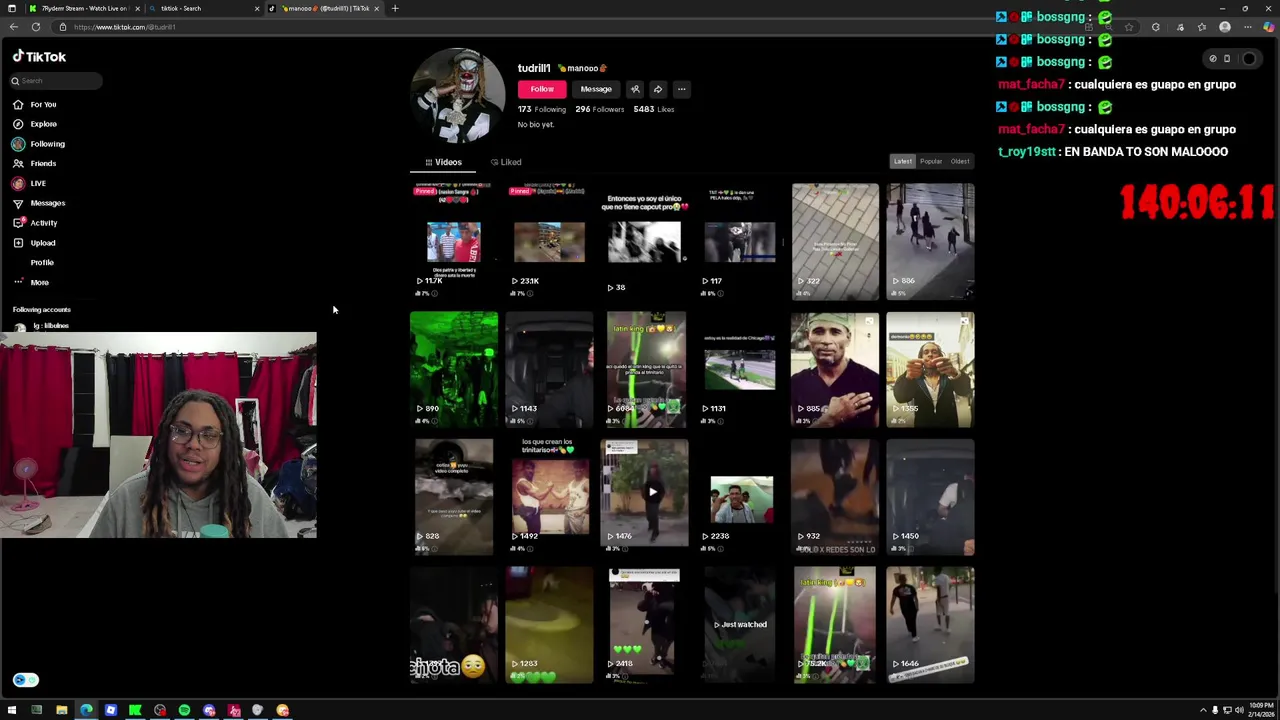
Task: Open File Explorer from the taskbar
Action: click(62, 710)
